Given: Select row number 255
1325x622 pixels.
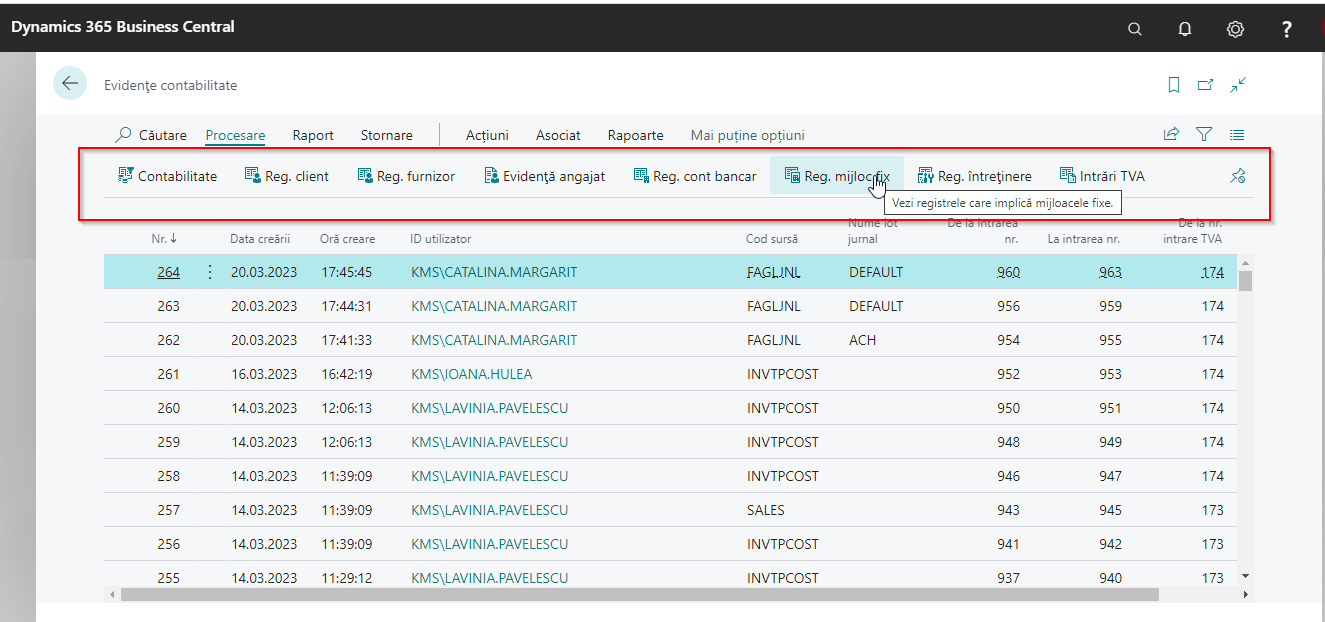Looking at the screenshot, I should 168,578.
